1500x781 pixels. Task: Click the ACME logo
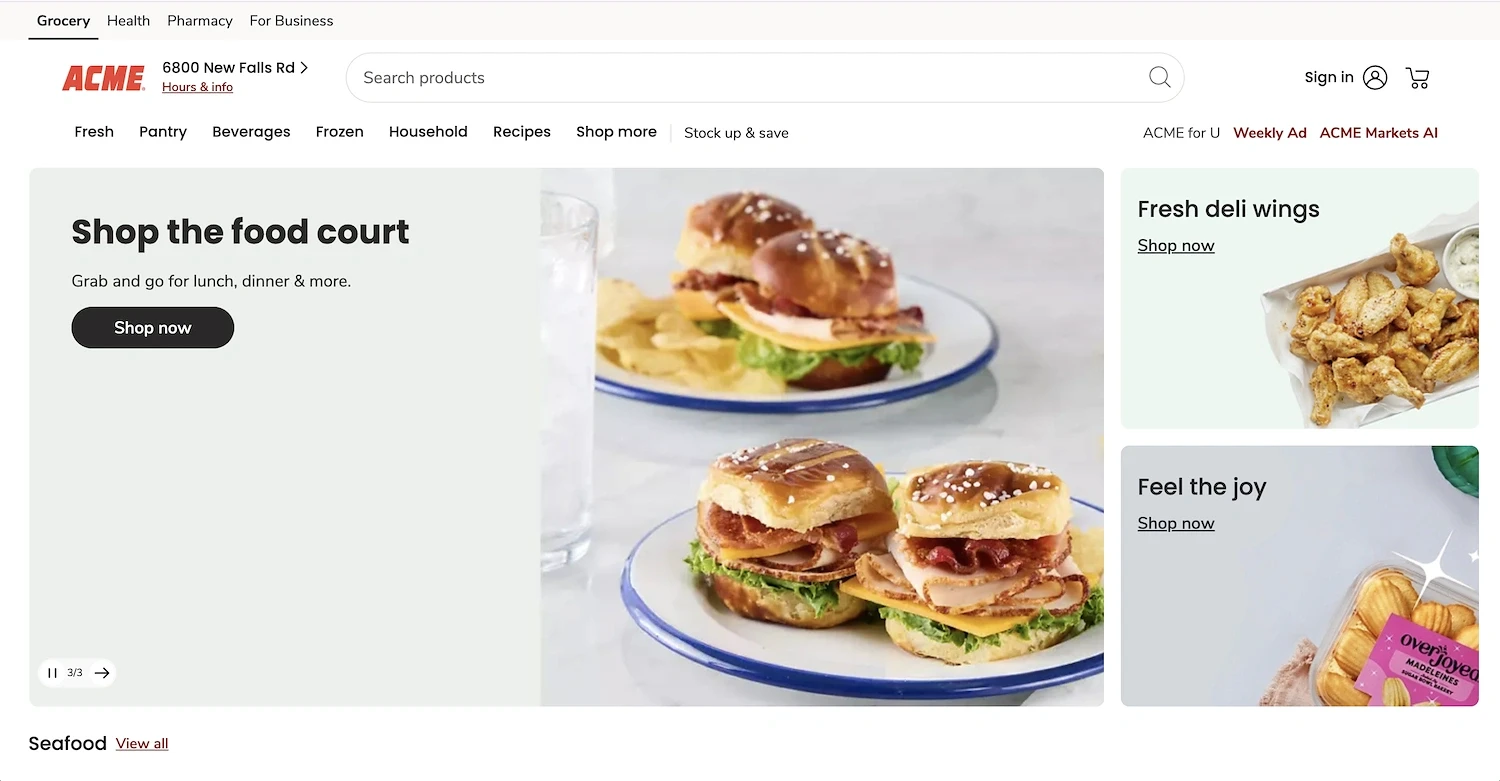tap(104, 78)
